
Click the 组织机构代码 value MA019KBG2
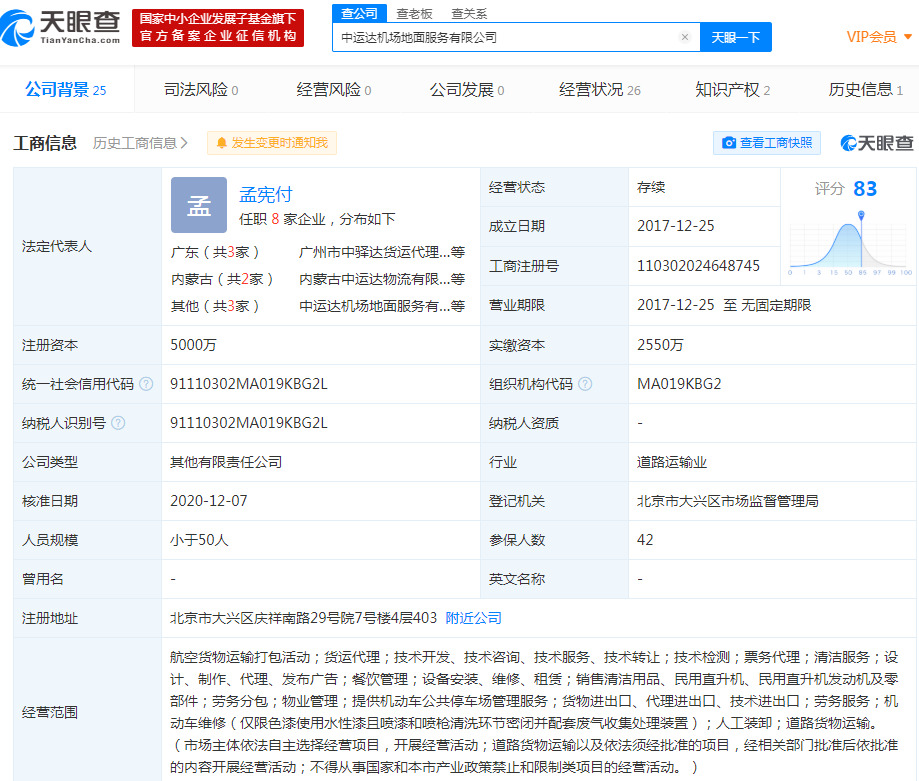click(x=679, y=384)
